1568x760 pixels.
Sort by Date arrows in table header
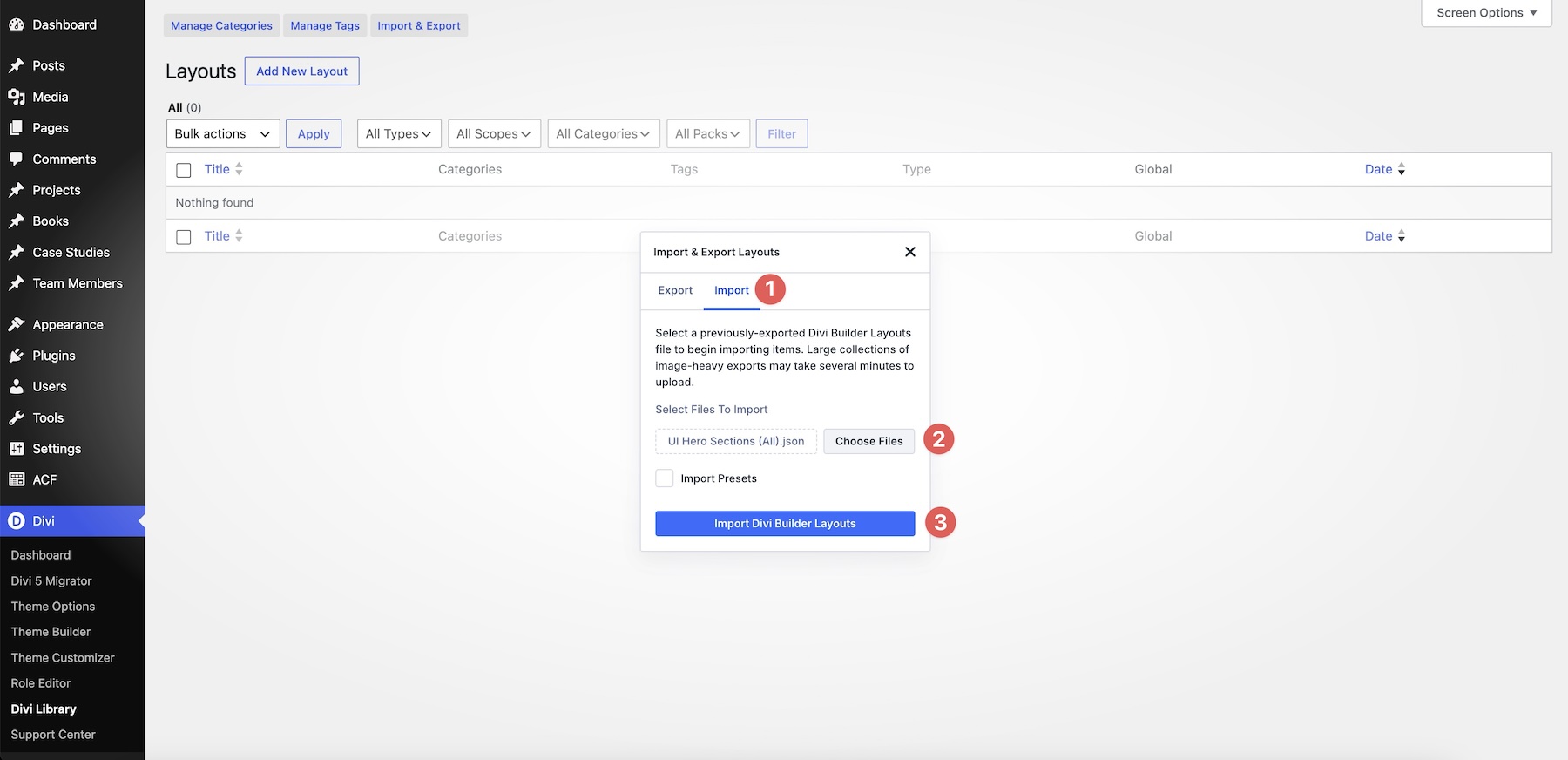(1402, 169)
